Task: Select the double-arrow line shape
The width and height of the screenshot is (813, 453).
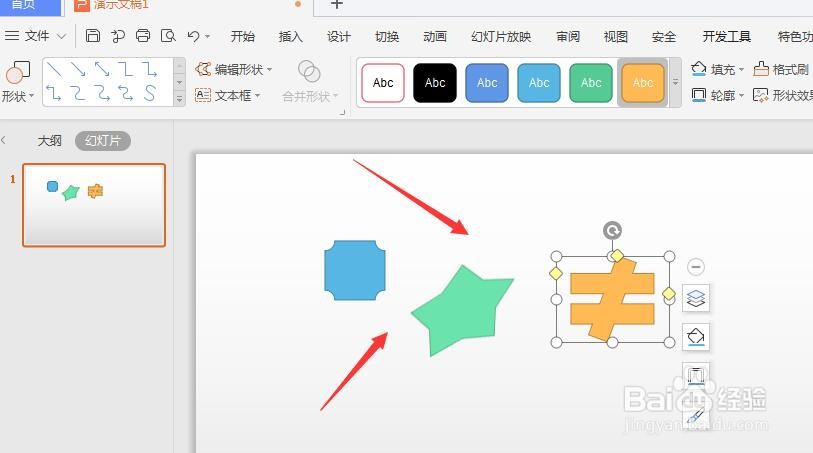Action: click(102, 69)
